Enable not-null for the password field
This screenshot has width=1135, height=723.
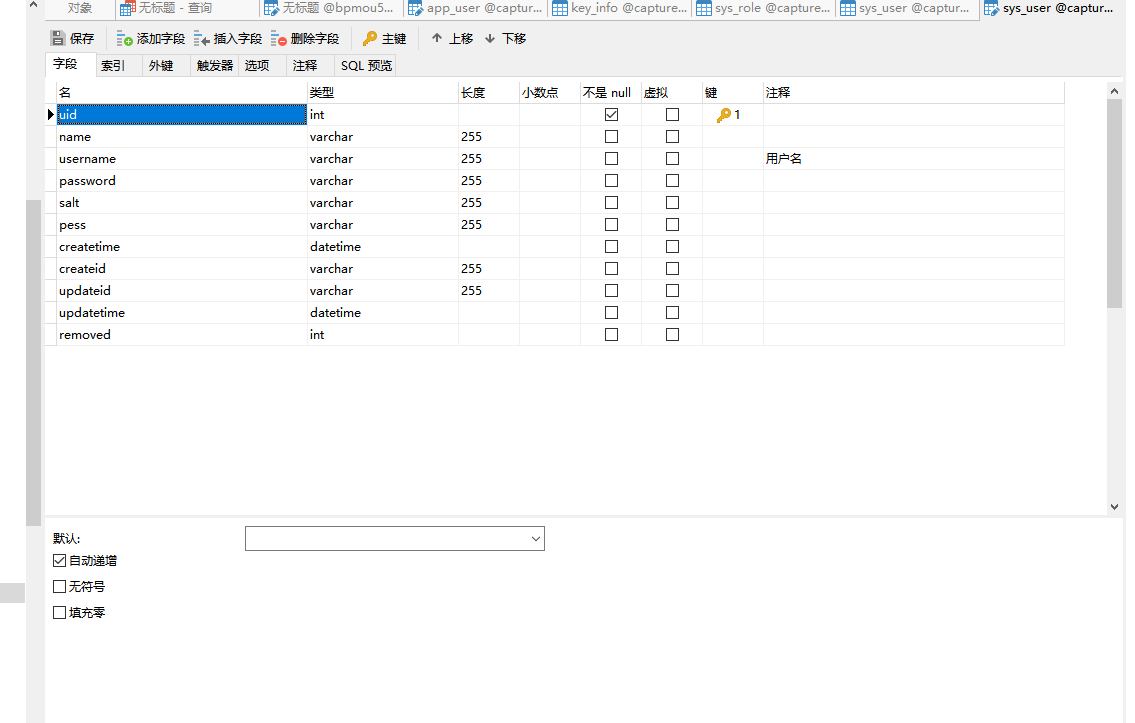point(612,180)
